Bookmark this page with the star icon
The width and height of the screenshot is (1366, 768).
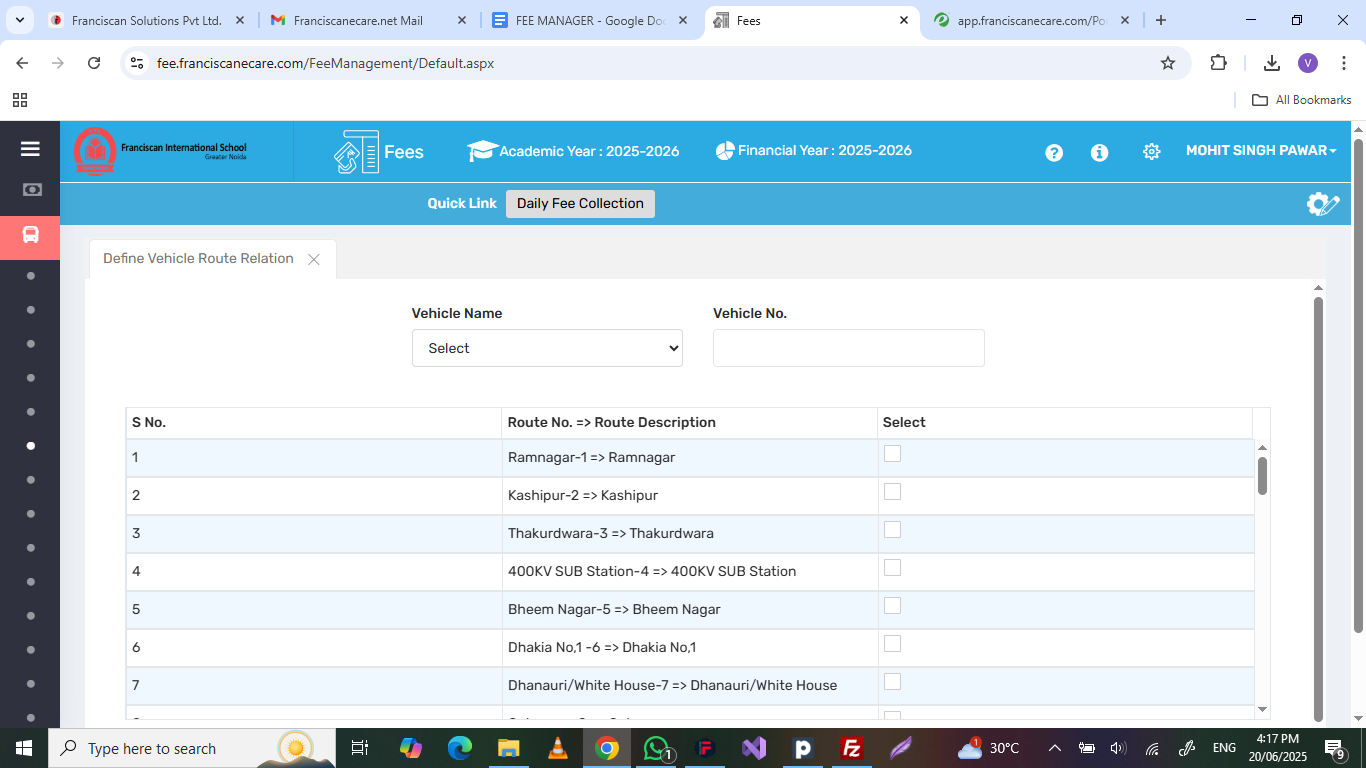tap(1167, 63)
